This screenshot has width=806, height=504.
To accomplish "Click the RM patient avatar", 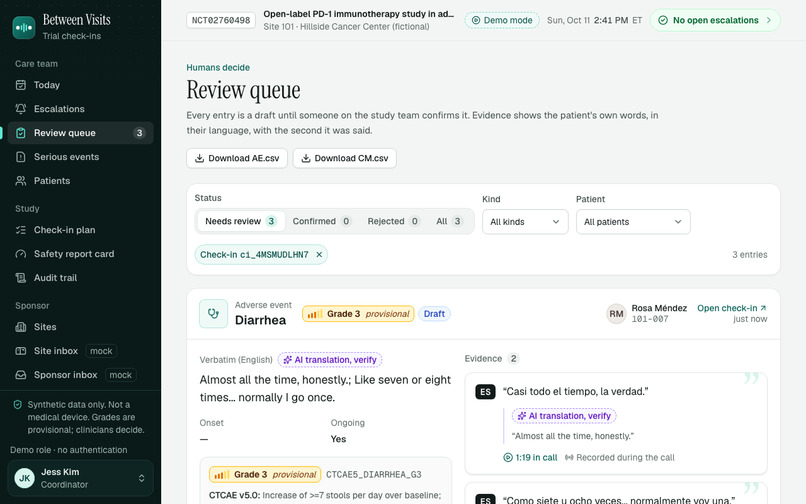I will point(616,314).
